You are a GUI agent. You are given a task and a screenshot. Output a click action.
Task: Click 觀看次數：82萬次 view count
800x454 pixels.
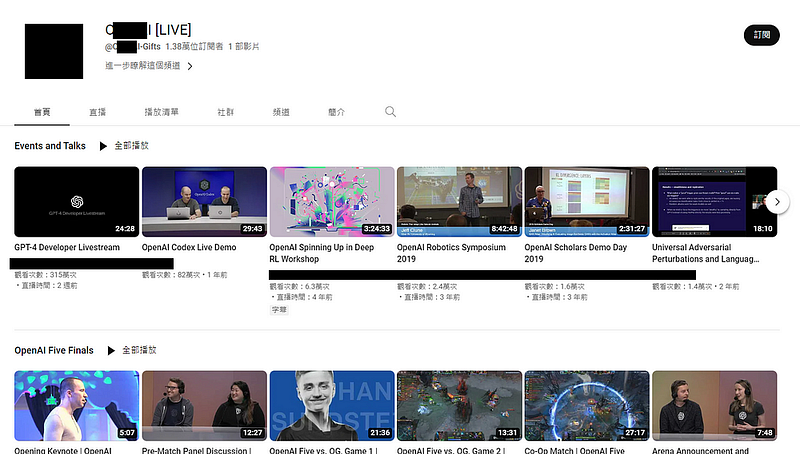pyautogui.click(x=171, y=275)
